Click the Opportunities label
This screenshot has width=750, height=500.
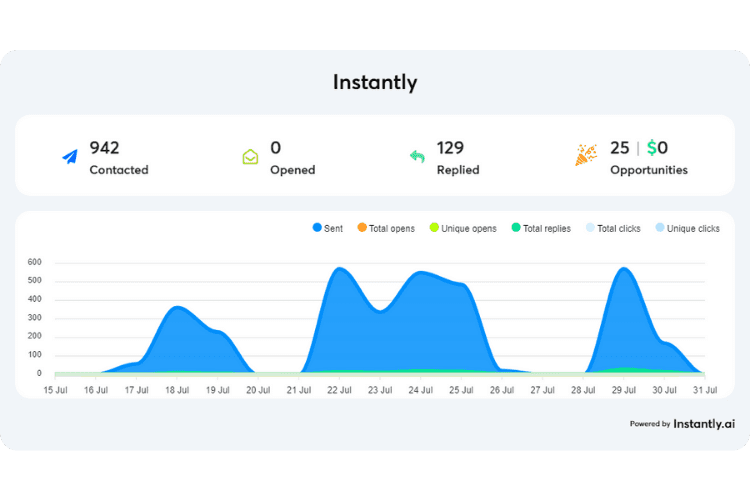coord(649,170)
